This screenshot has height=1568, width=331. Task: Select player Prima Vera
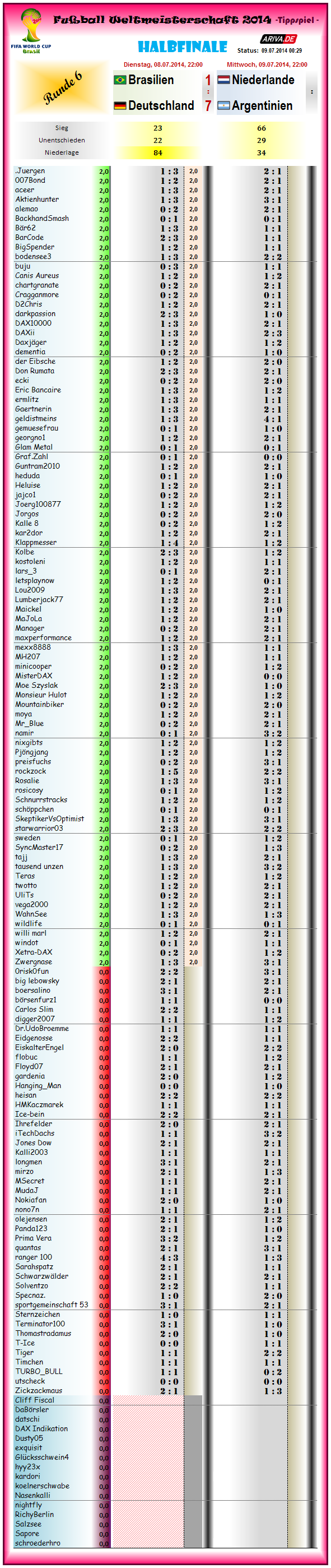click(x=33, y=1238)
